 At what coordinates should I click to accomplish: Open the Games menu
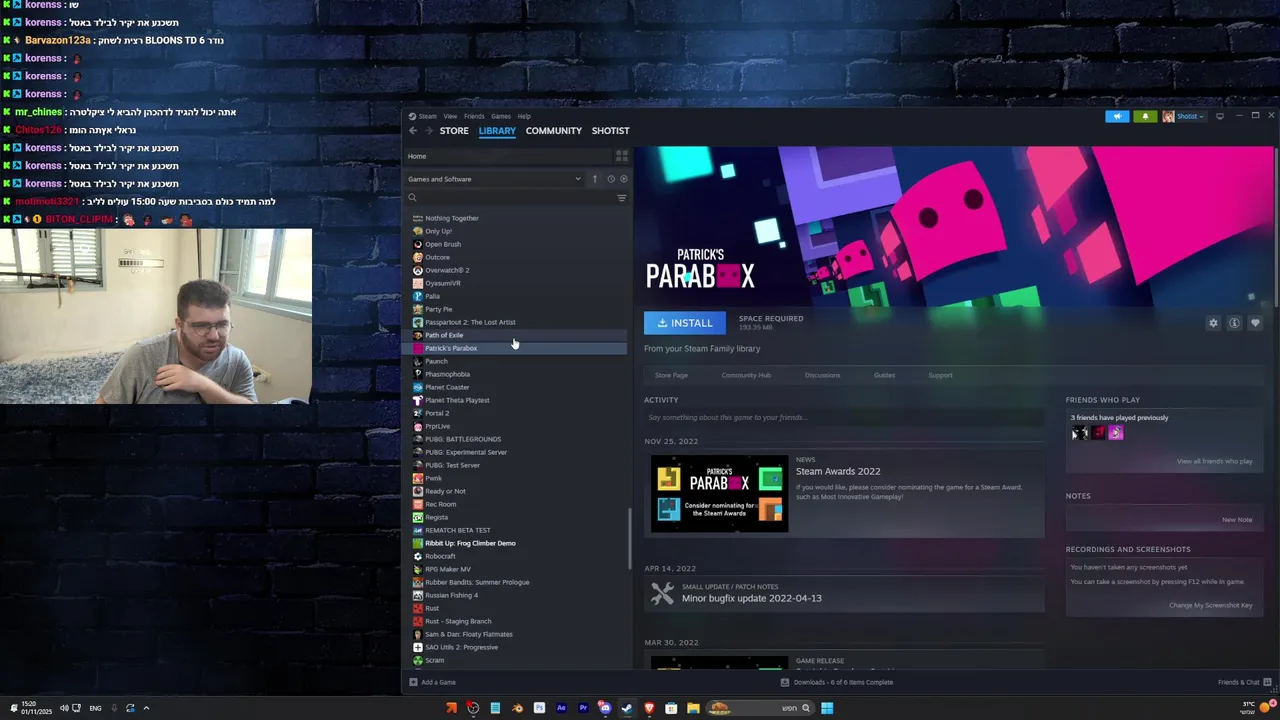coord(501,116)
